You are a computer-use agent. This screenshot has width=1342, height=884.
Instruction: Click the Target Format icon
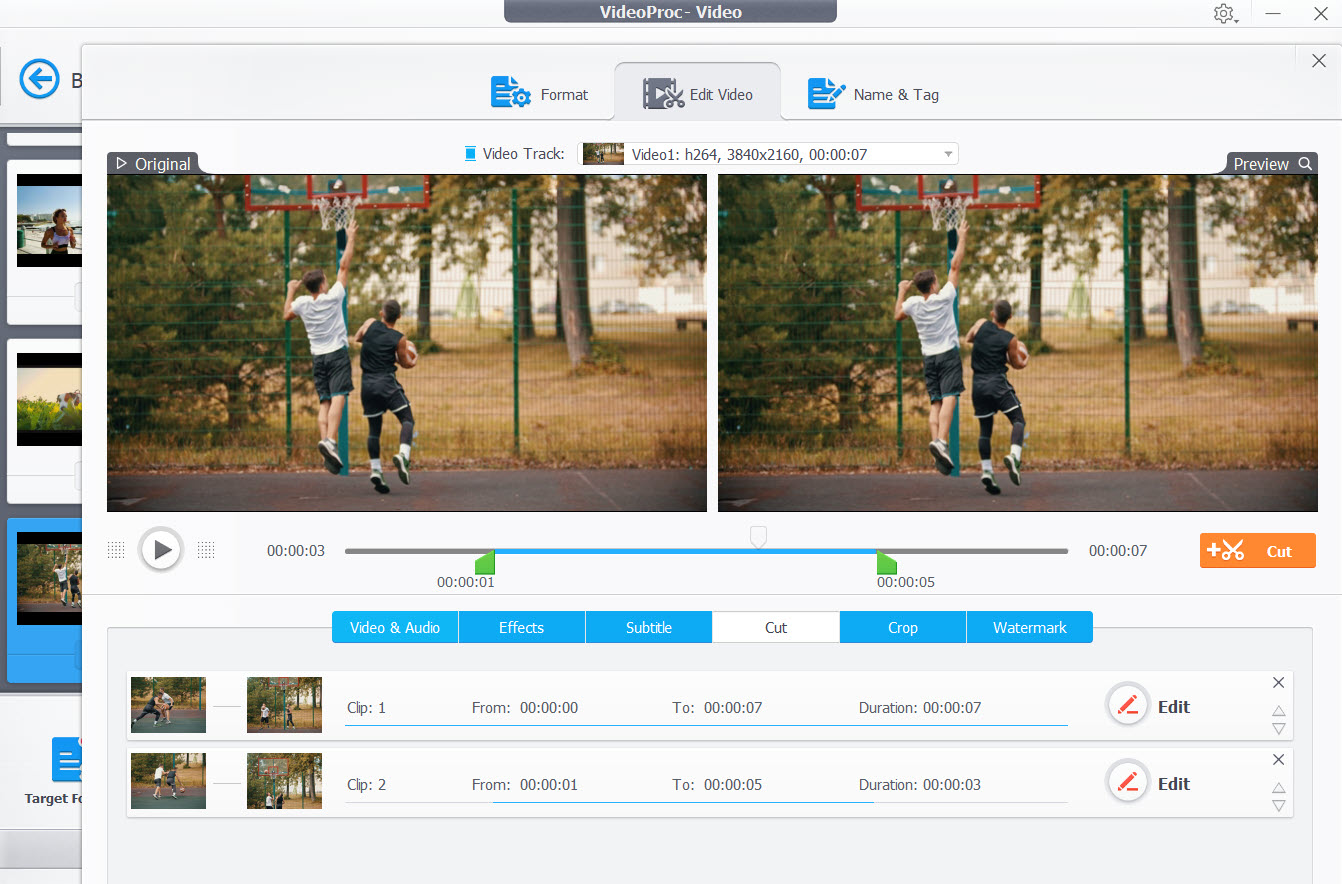68,760
